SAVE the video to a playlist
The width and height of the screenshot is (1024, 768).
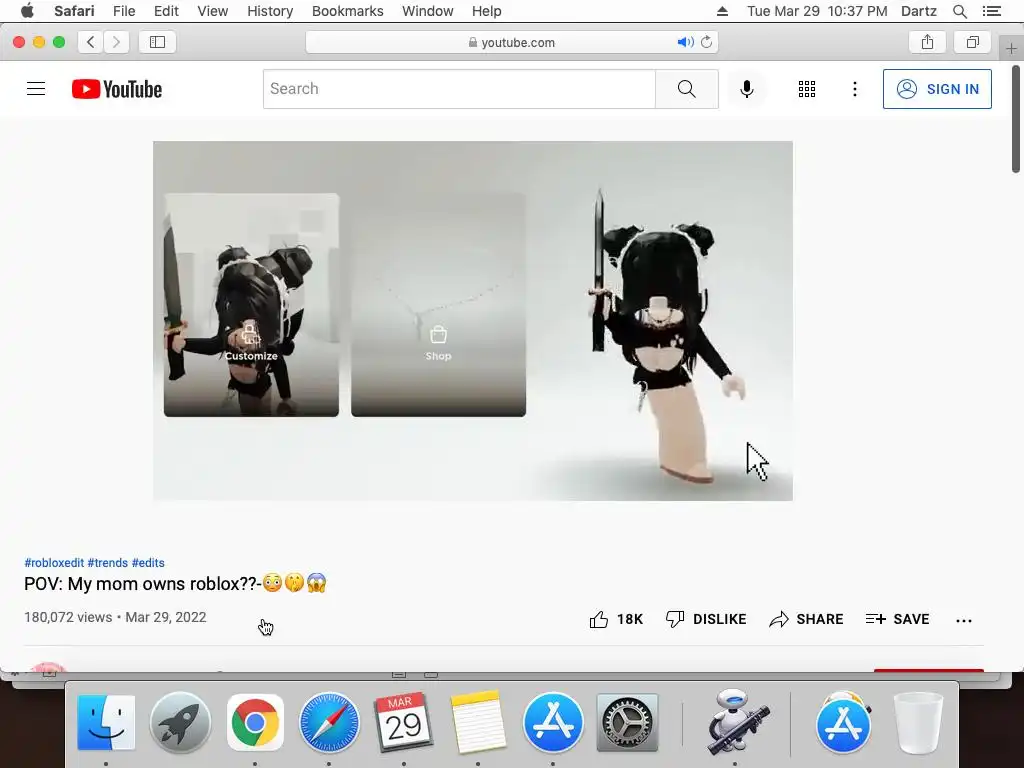[897, 619]
